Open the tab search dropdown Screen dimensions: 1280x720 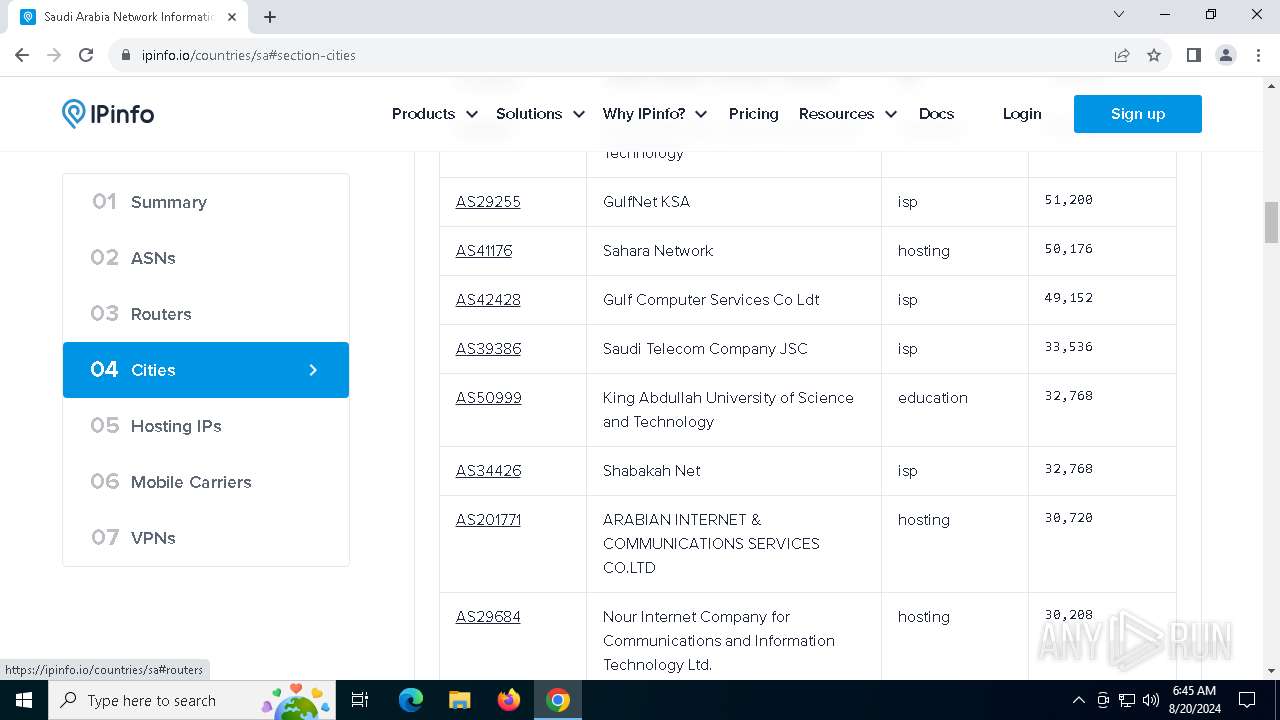(1119, 14)
